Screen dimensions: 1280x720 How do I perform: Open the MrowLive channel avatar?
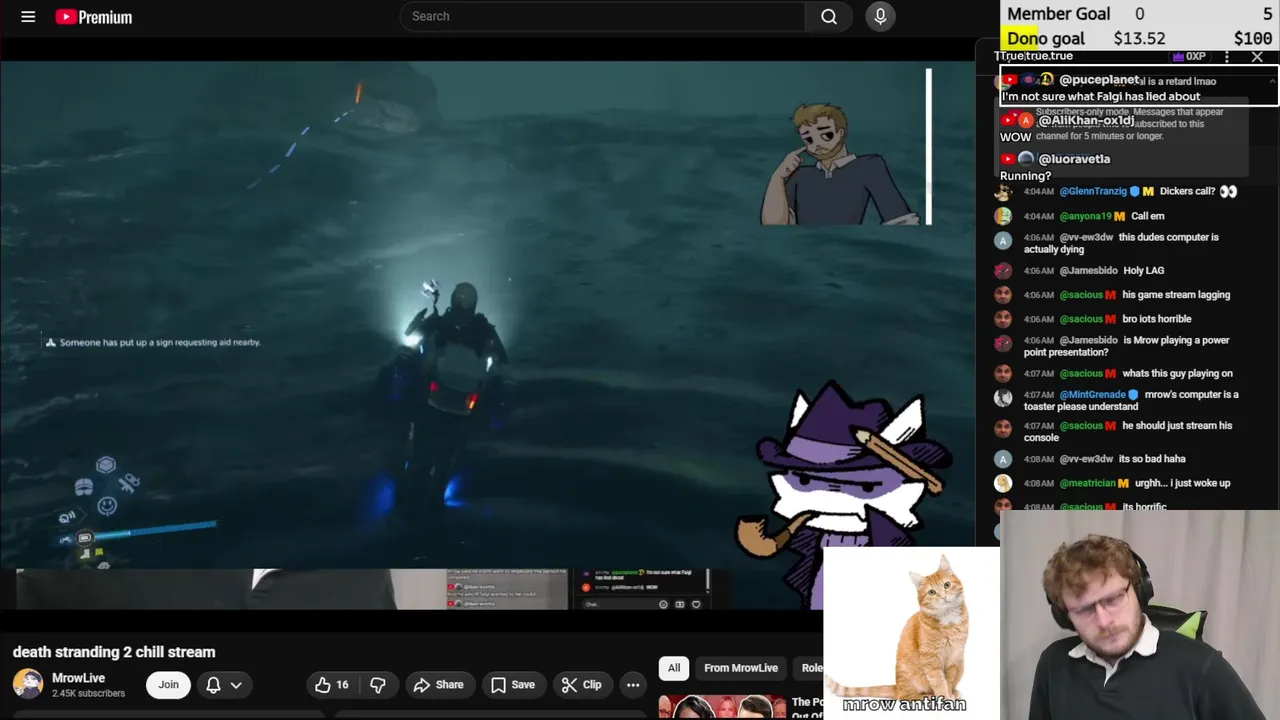(28, 684)
